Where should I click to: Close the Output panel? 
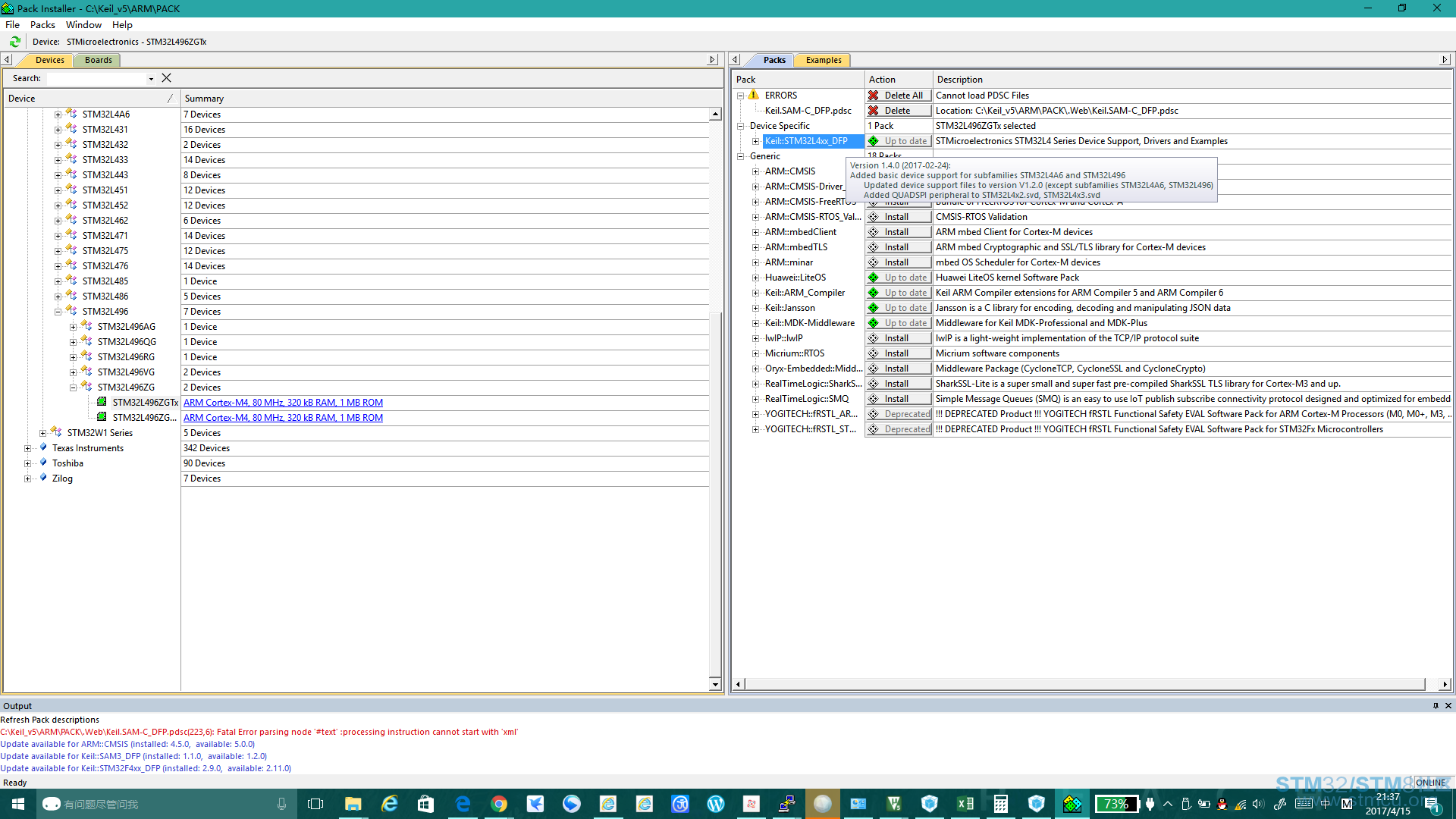tap(1448, 705)
